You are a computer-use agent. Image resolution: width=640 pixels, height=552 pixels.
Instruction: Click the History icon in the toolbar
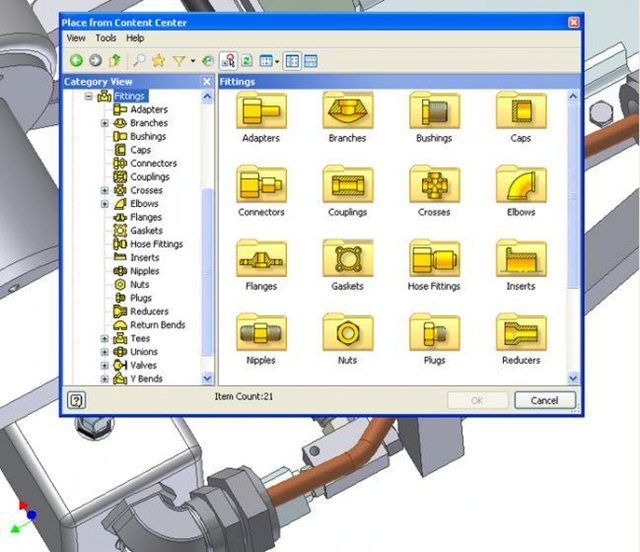[208, 61]
